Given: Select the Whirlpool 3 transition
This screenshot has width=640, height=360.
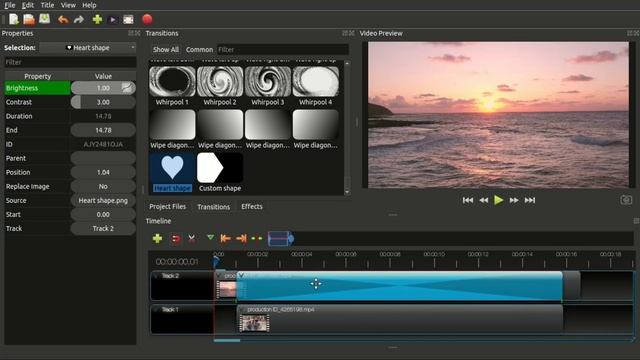Looking at the screenshot, I should point(268,87).
